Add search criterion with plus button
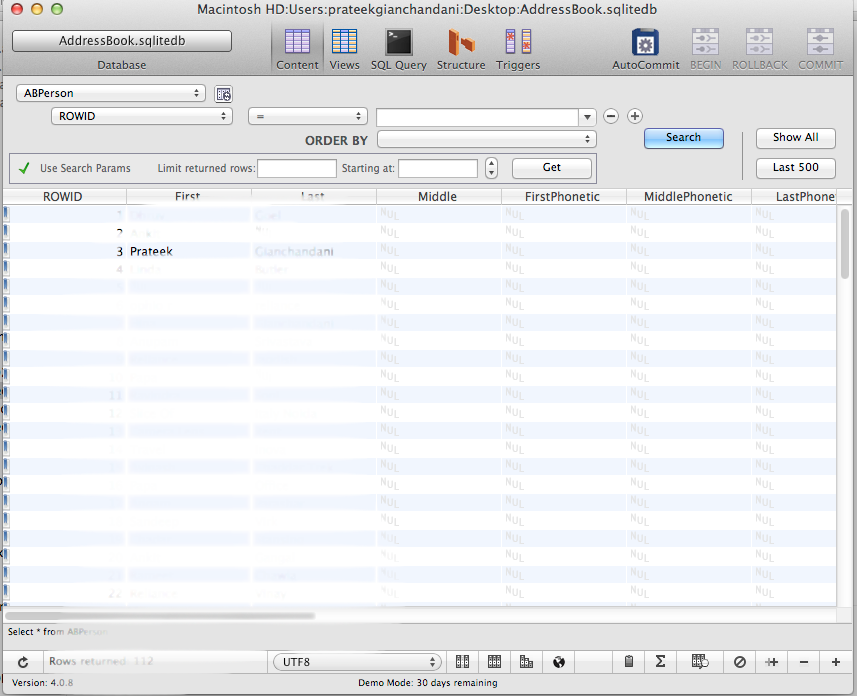This screenshot has width=857, height=696. pyautogui.click(x=634, y=116)
